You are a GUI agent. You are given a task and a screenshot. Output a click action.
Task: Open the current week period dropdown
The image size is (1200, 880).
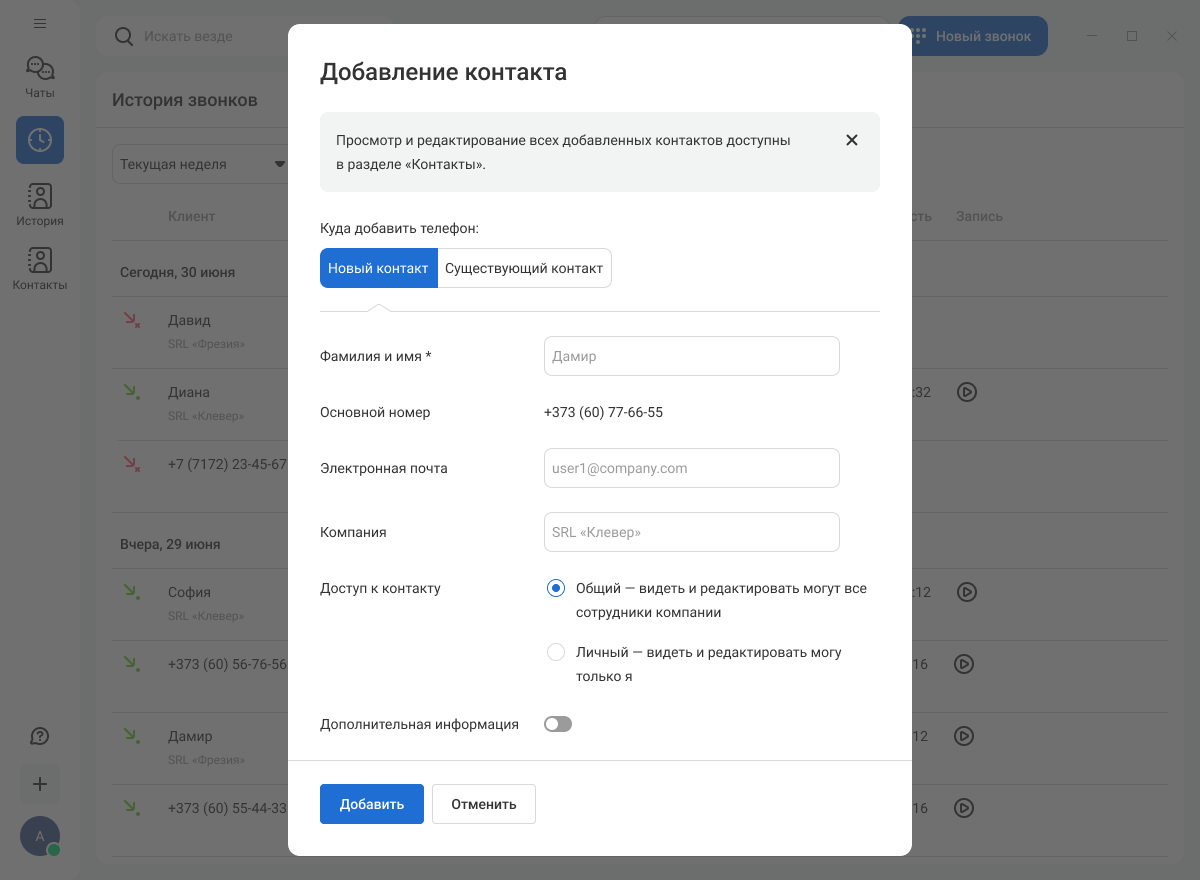point(200,164)
